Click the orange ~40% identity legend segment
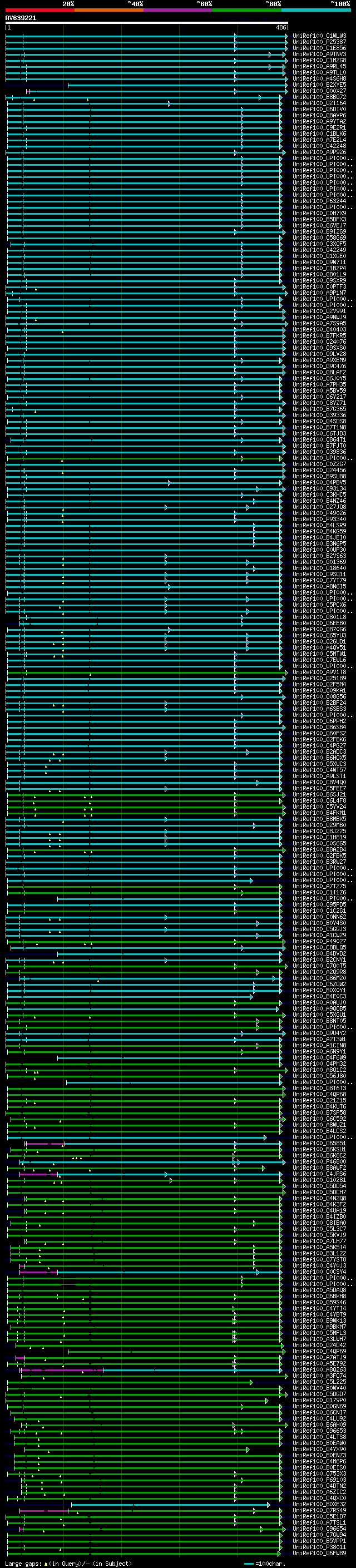The width and height of the screenshot is (356, 1568). click(x=109, y=11)
